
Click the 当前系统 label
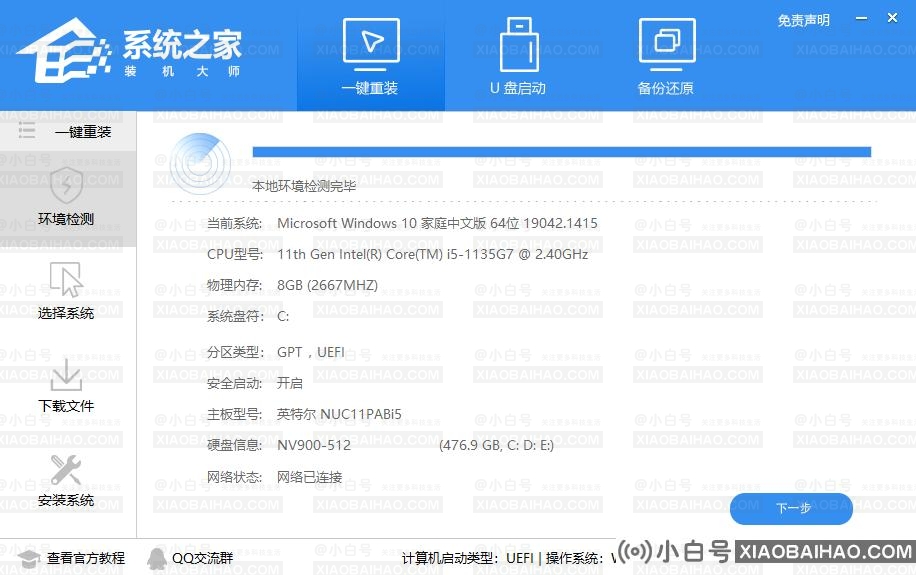(x=234, y=223)
